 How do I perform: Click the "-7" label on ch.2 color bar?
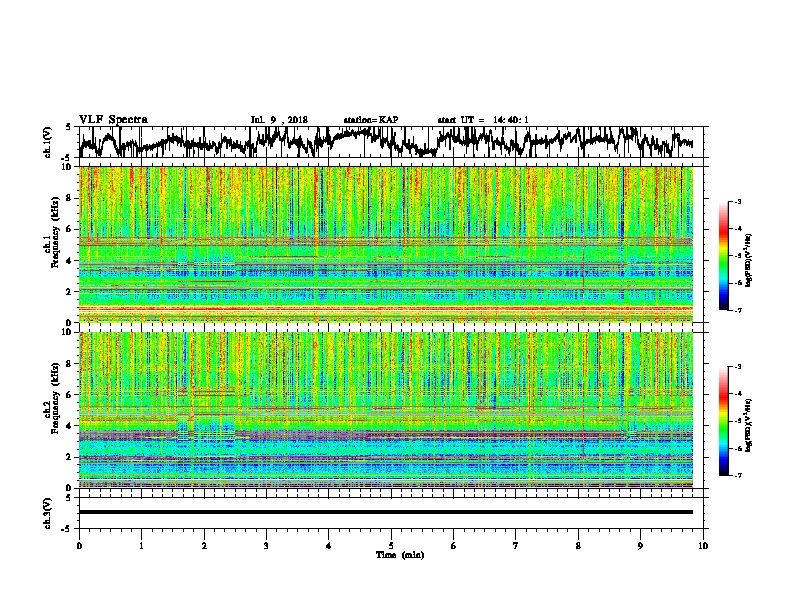tap(738, 475)
